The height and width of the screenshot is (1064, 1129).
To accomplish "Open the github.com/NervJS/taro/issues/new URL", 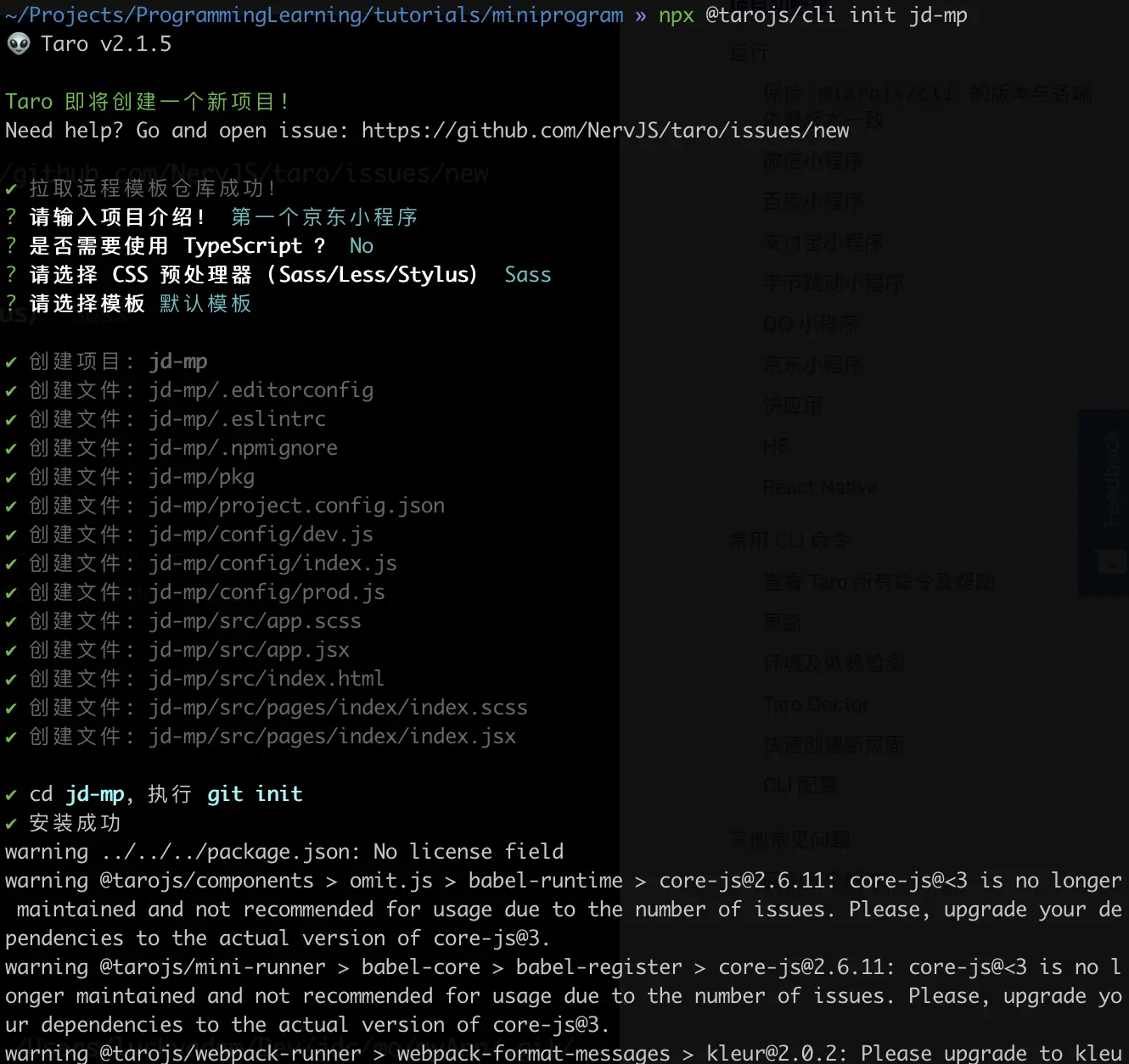I will coord(605,131).
